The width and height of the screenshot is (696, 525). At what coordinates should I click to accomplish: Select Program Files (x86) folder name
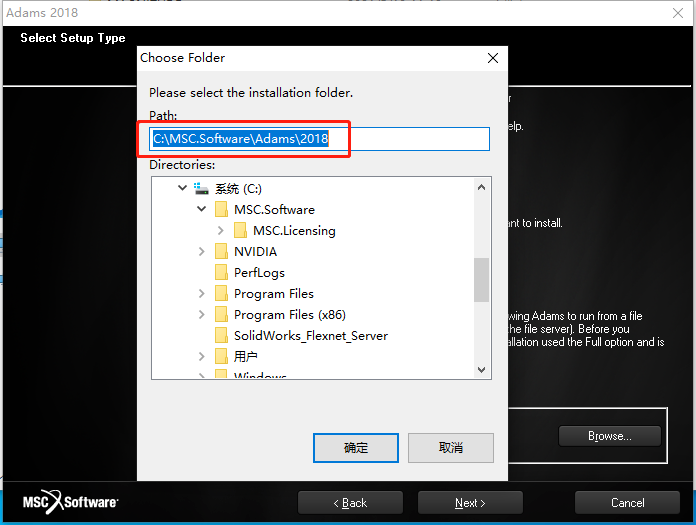pyautogui.click(x=290, y=315)
